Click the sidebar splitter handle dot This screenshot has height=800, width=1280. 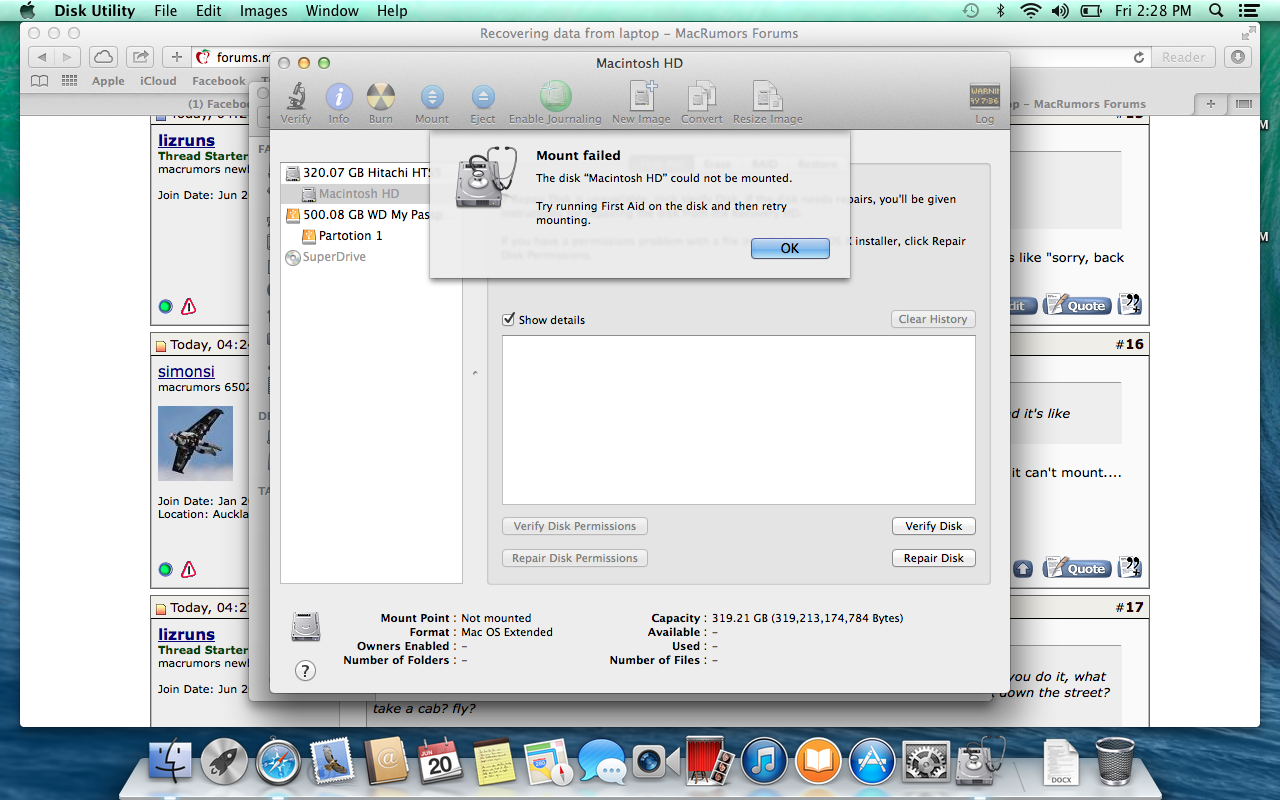click(x=475, y=373)
